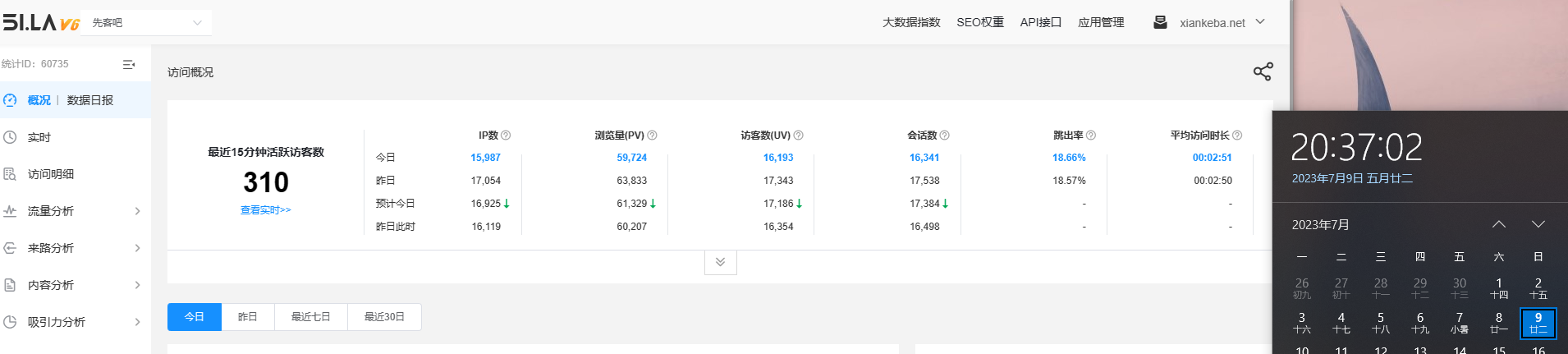Select the 昨日 time range tab
This screenshot has width=1568, height=354.
pos(247,317)
